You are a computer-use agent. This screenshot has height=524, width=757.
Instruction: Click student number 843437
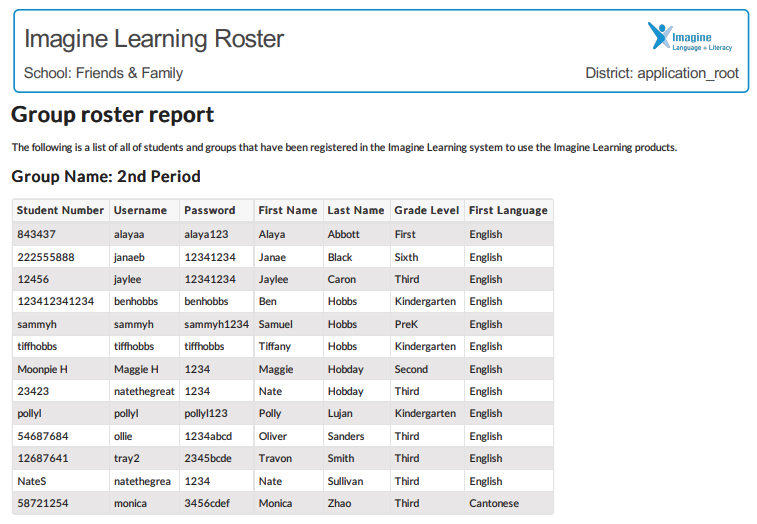36,234
